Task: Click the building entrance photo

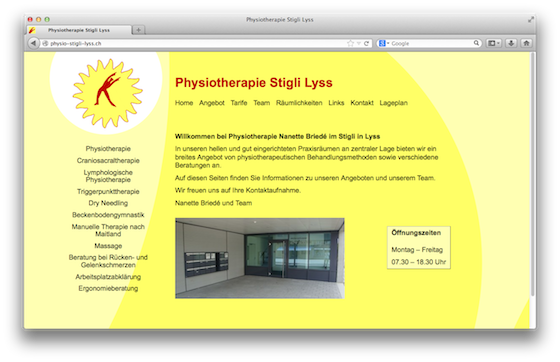Action: click(260, 258)
